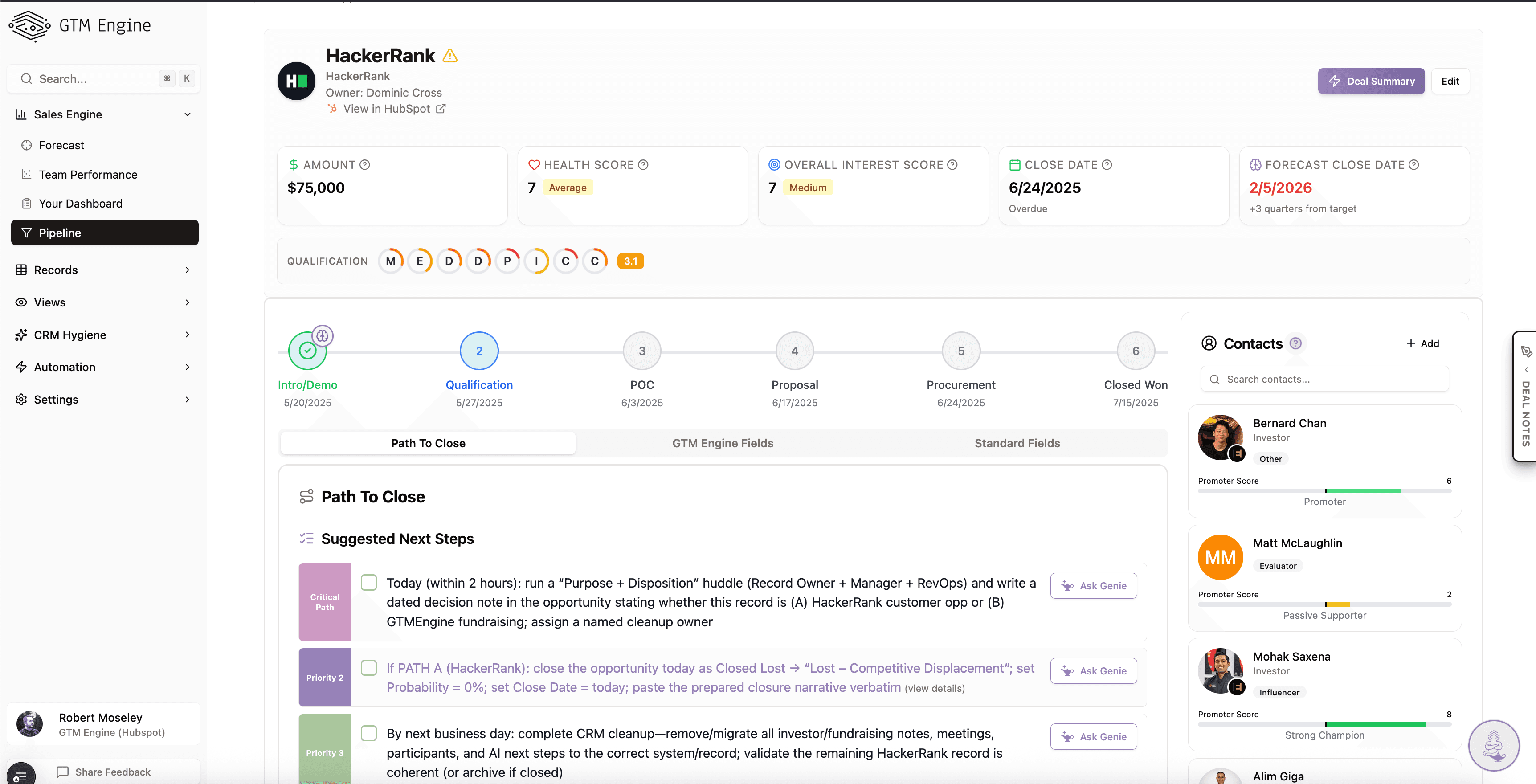Select the Closed Won stage marker
This screenshot has height=784, width=1536.
1136,351
